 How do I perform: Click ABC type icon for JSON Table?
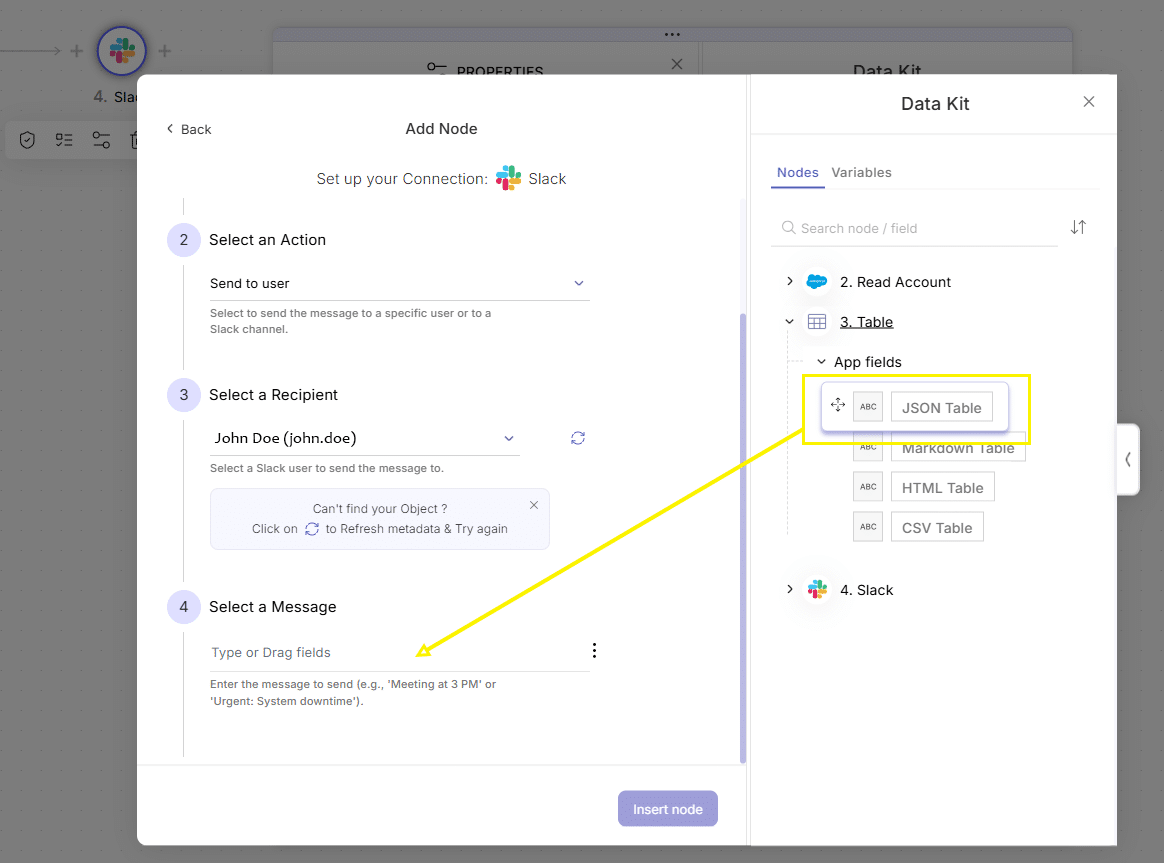pos(868,407)
